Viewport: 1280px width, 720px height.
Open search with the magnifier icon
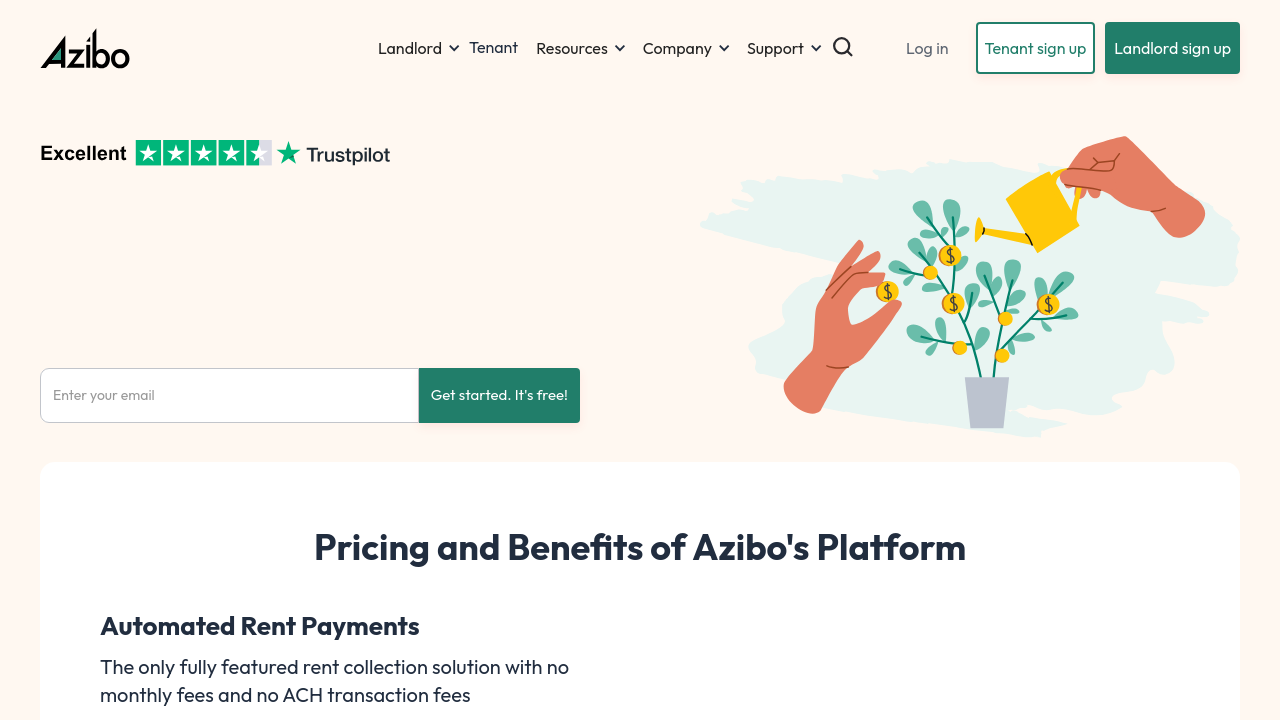[843, 47]
